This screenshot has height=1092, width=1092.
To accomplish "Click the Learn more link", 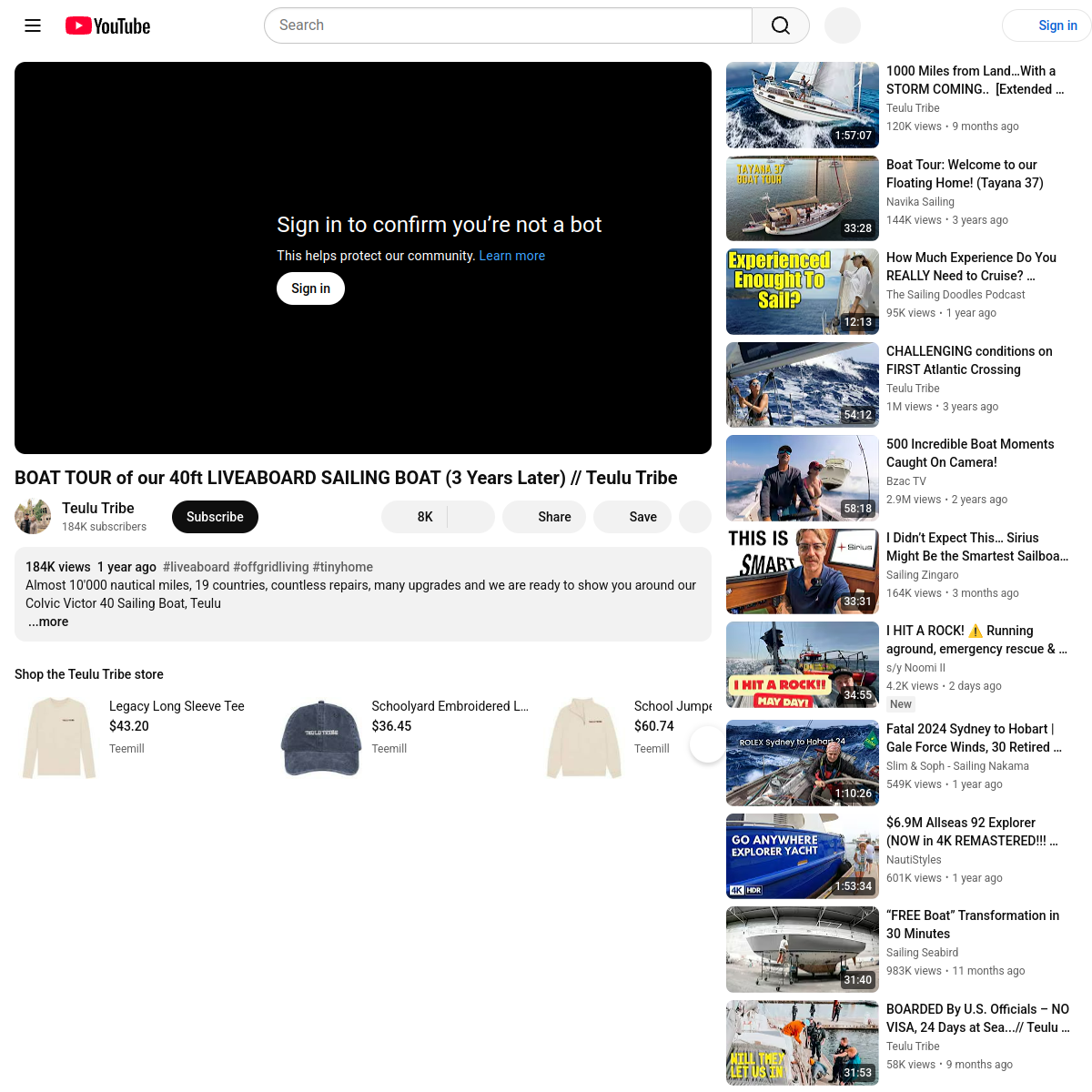I will (511, 256).
